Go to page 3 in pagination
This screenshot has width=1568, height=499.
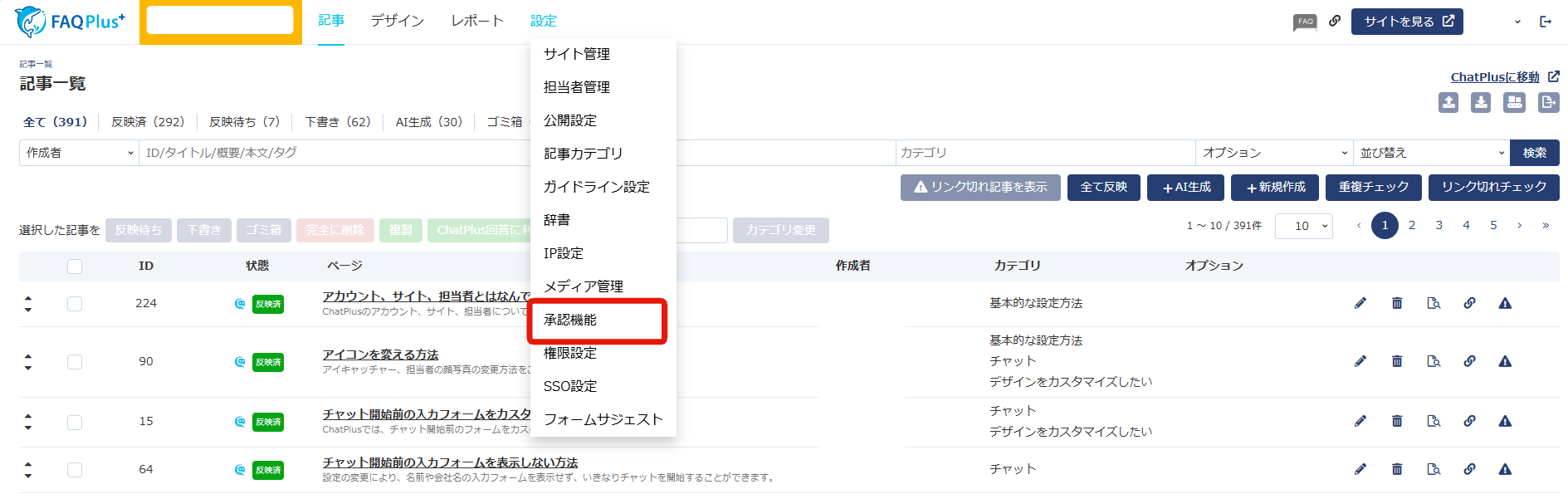click(x=1439, y=225)
